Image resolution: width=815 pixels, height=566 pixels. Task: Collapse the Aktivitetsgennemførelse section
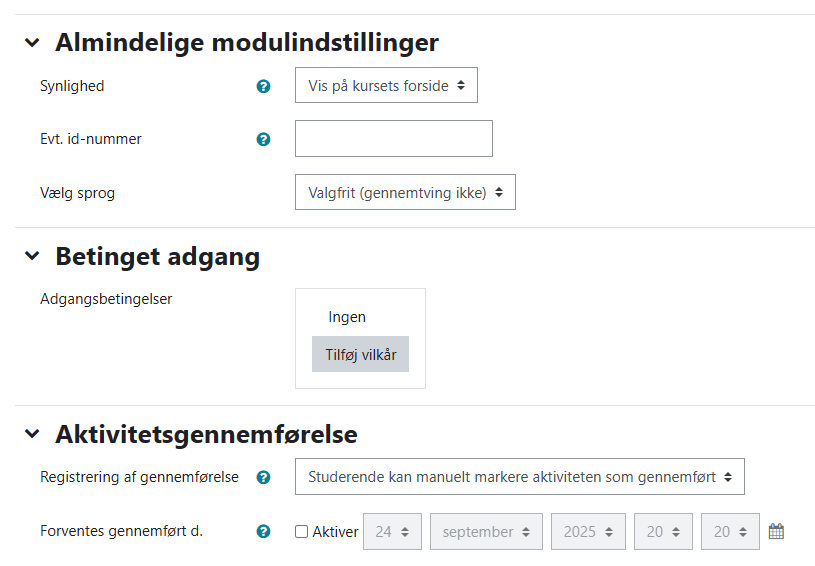click(x=33, y=434)
